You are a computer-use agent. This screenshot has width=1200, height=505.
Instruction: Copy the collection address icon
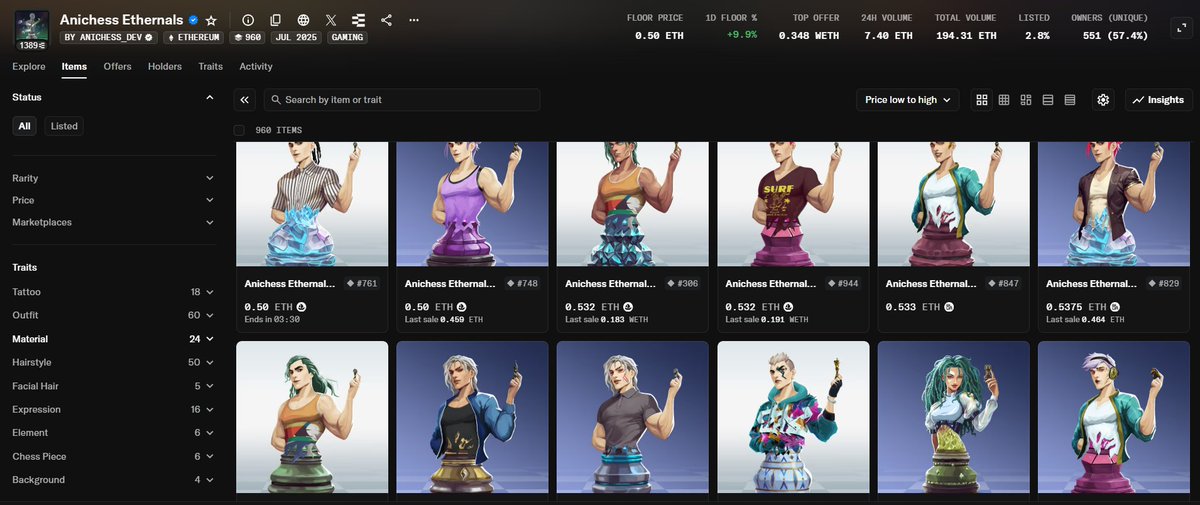tap(276, 20)
